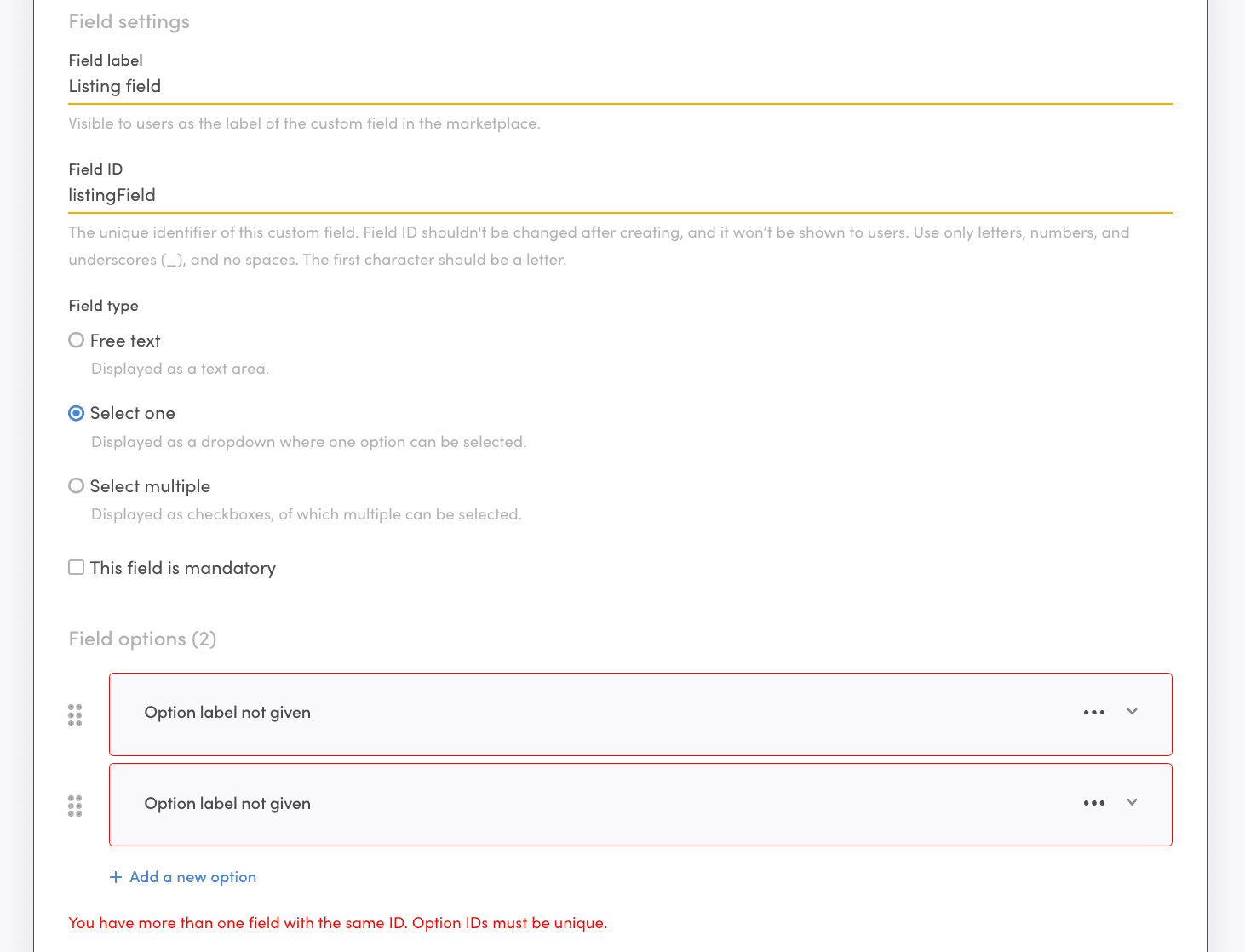Select the Free text radio button

pos(77,341)
